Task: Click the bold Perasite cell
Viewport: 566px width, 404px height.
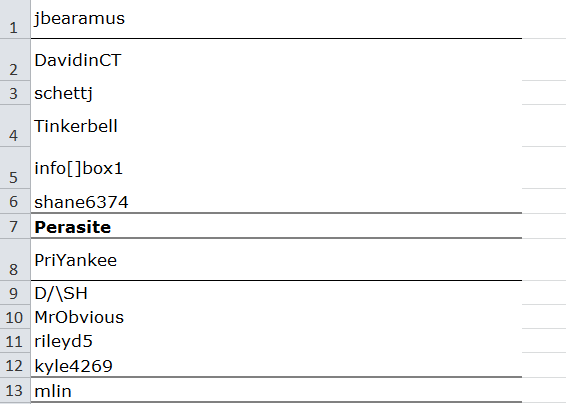Action: 276,226
